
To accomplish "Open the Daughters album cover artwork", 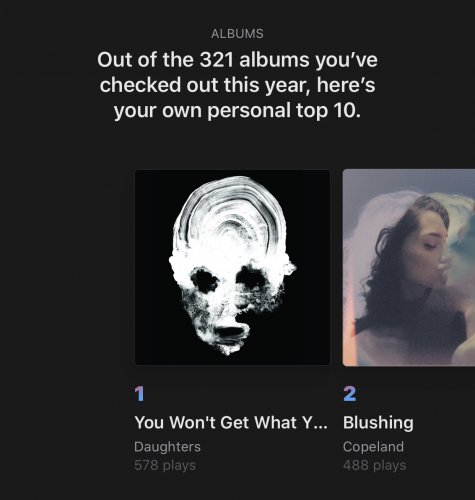I will coord(232,267).
